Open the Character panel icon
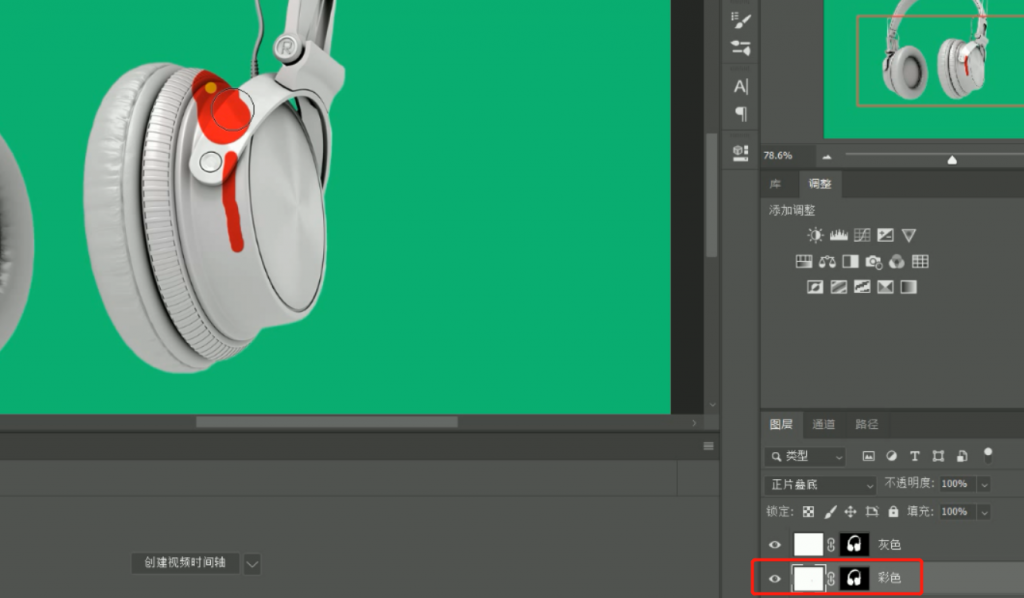The image size is (1024, 598). (x=741, y=86)
